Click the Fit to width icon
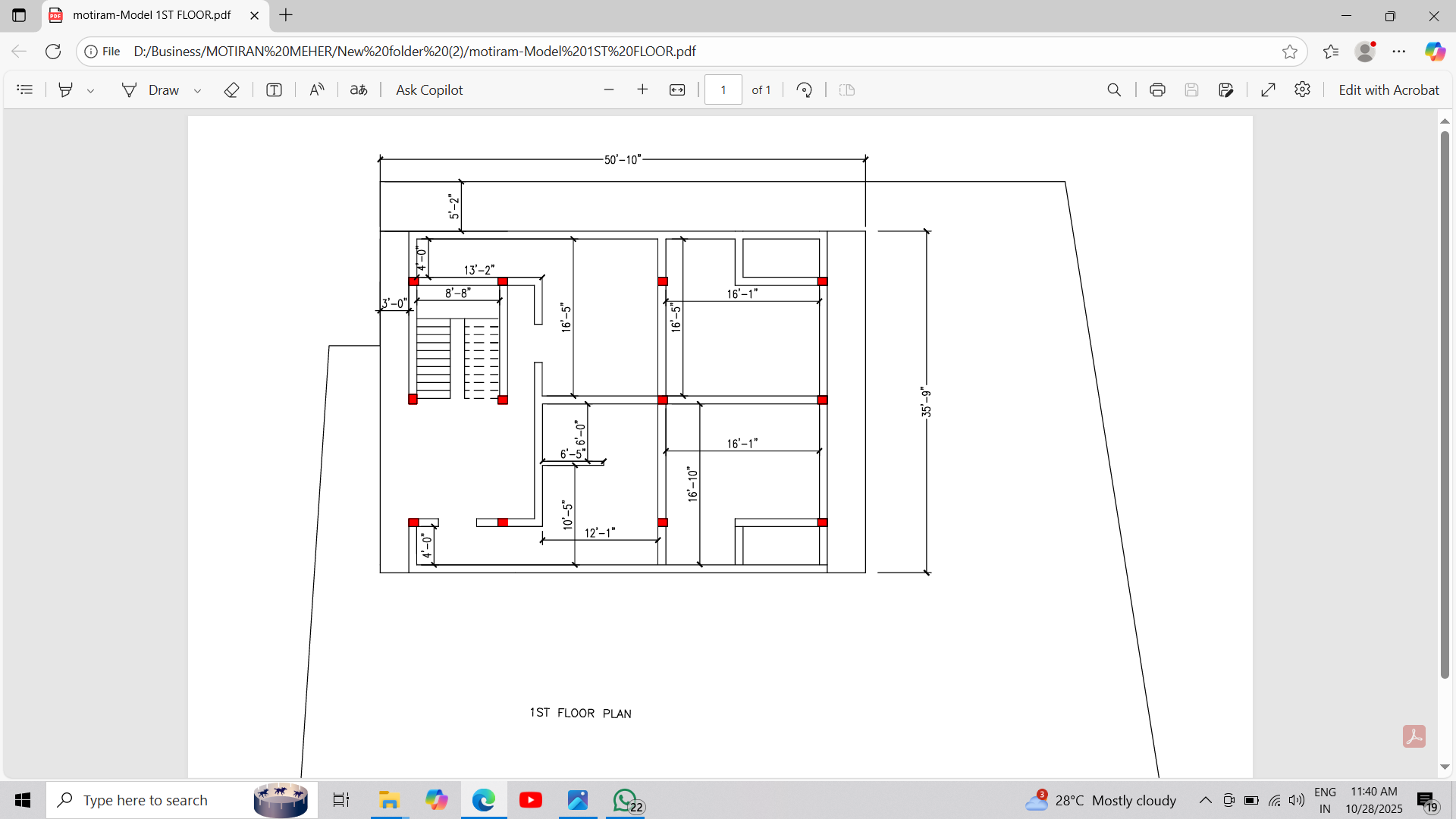 [x=677, y=90]
